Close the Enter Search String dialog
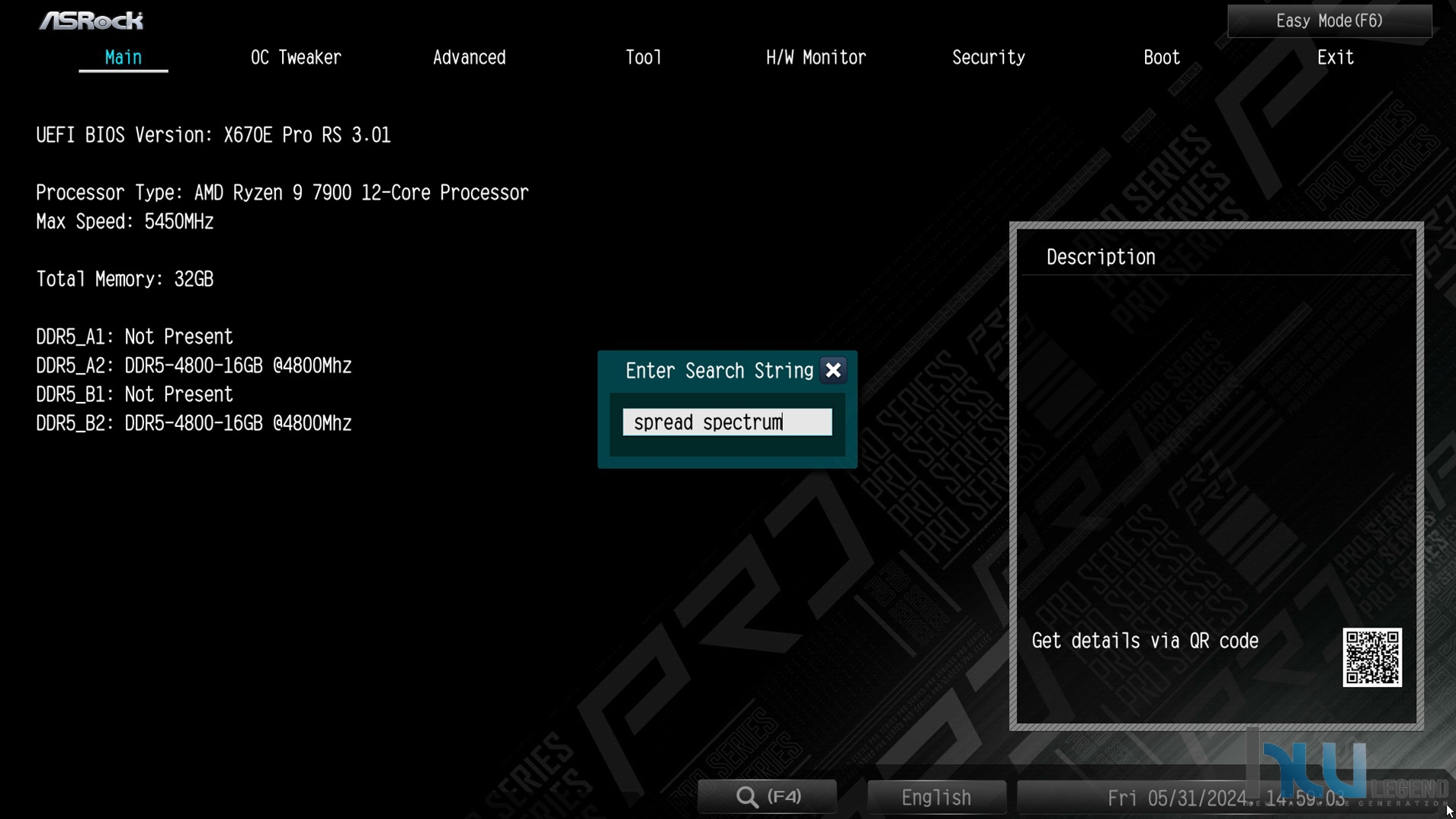This screenshot has width=1456, height=819. pos(833,370)
